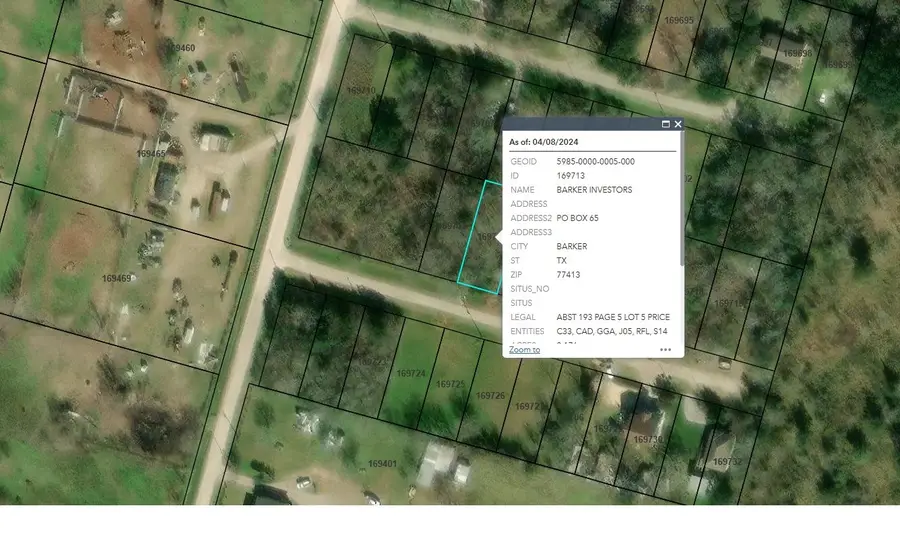Screen dimensions: 900x539
Task: Click the GEOID value 5985-0000-0005-000
Action: coord(595,161)
